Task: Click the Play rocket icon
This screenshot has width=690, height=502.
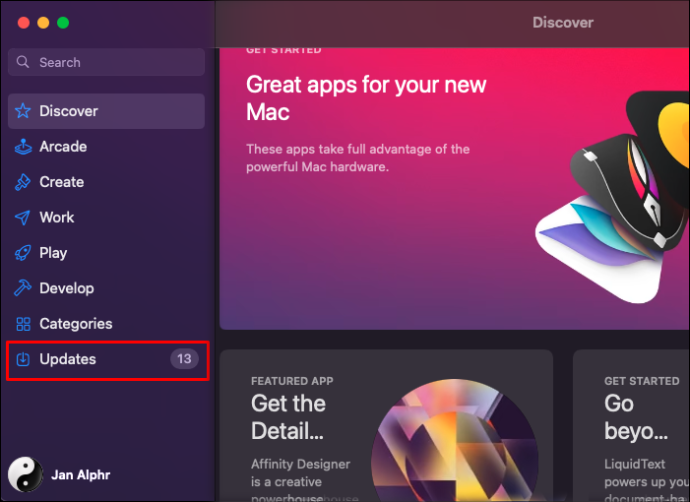Action: tap(23, 253)
